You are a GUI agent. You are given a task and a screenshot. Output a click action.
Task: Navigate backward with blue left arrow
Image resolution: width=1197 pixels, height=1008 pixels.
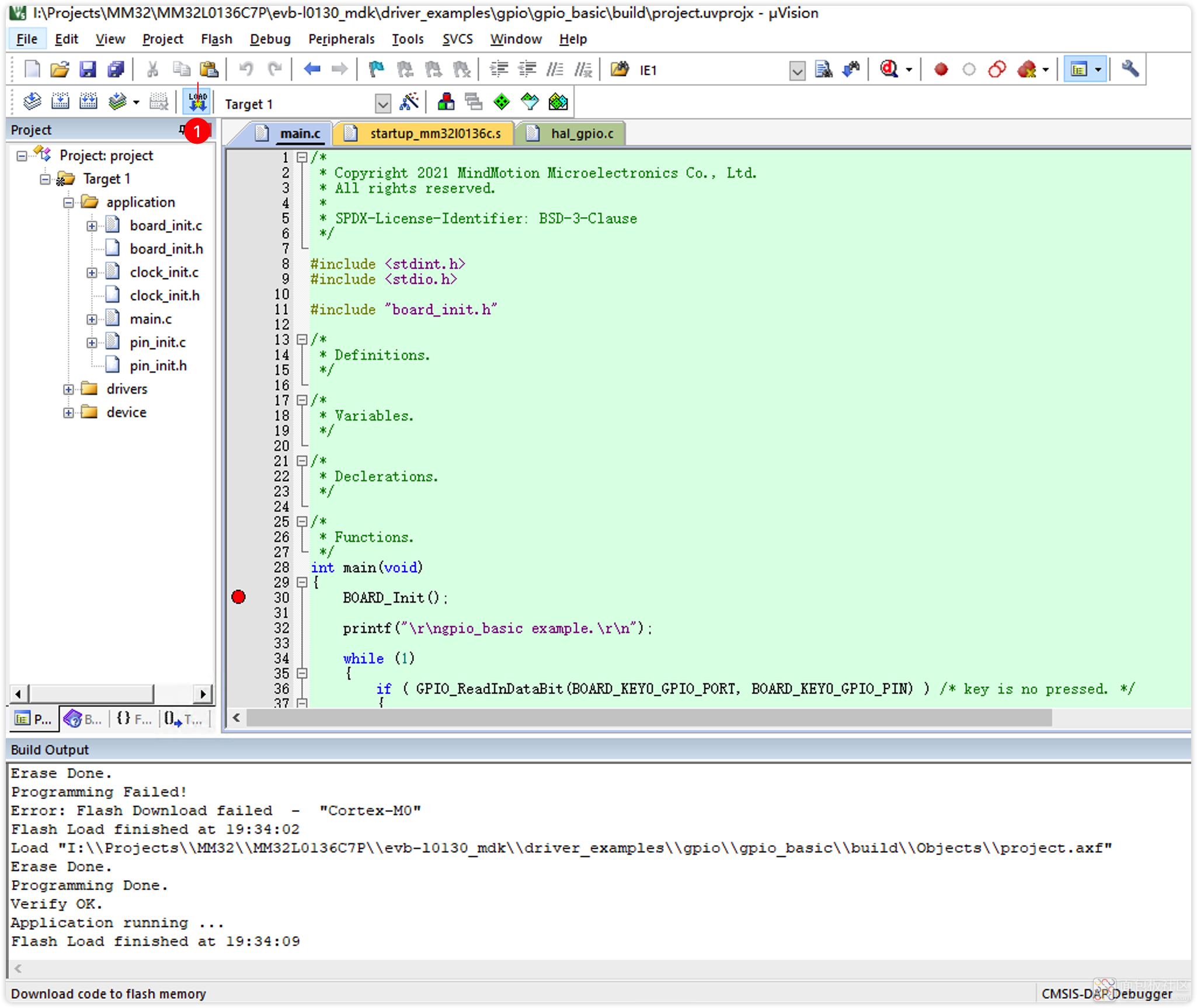pos(312,69)
